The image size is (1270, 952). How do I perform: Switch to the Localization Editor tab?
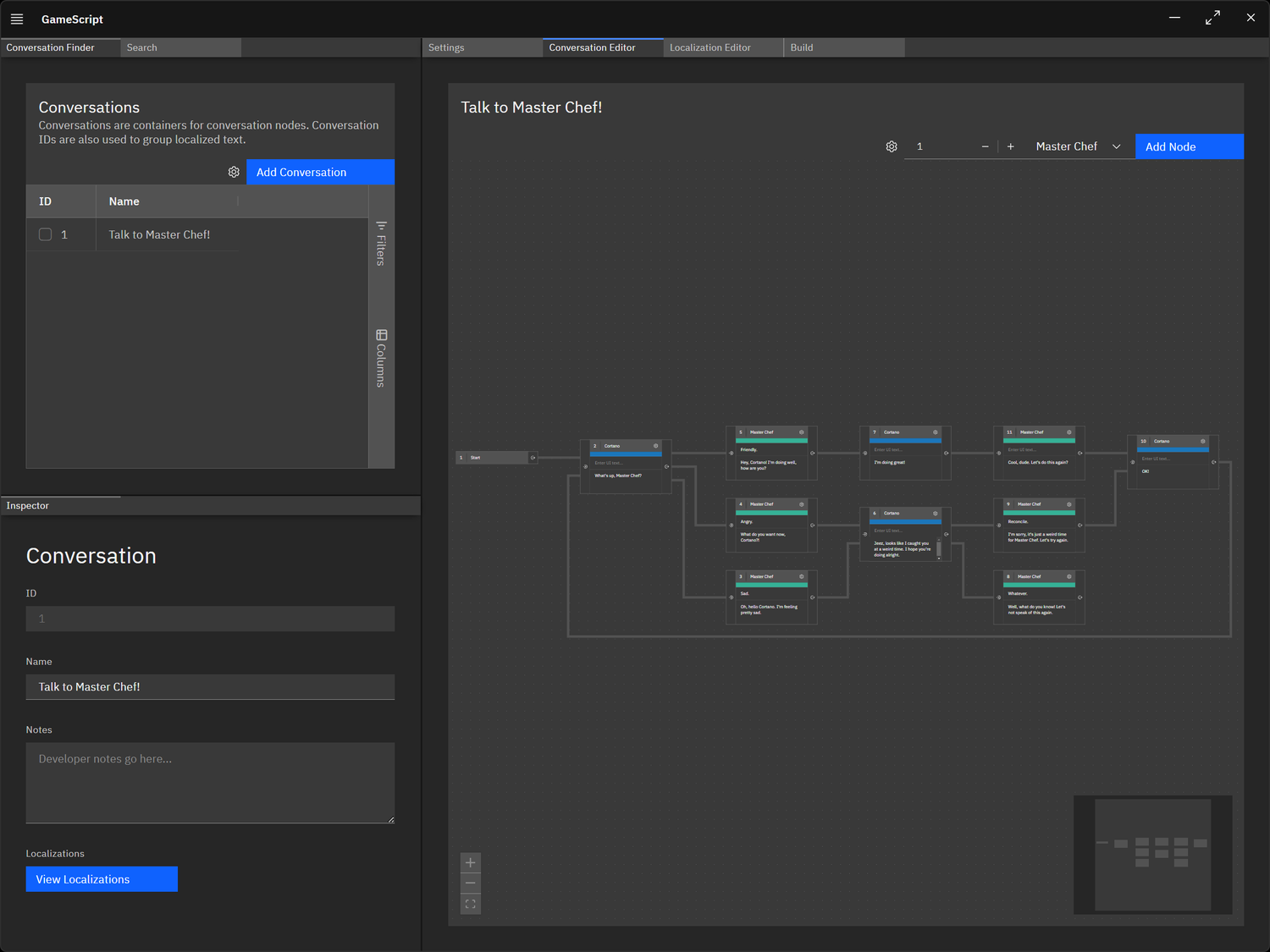click(x=710, y=47)
